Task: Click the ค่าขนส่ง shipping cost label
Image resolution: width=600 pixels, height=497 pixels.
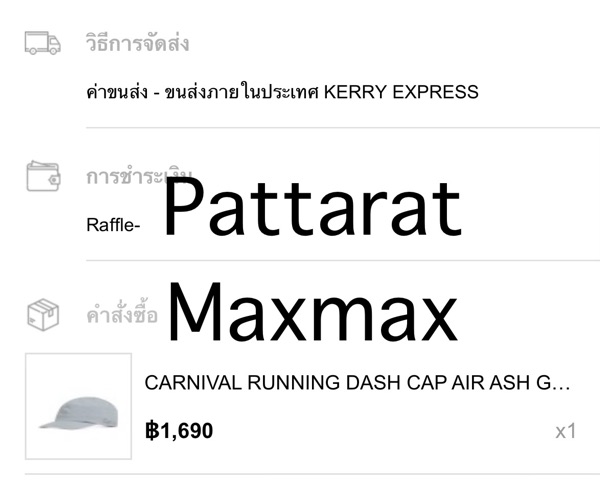Action: (113, 93)
